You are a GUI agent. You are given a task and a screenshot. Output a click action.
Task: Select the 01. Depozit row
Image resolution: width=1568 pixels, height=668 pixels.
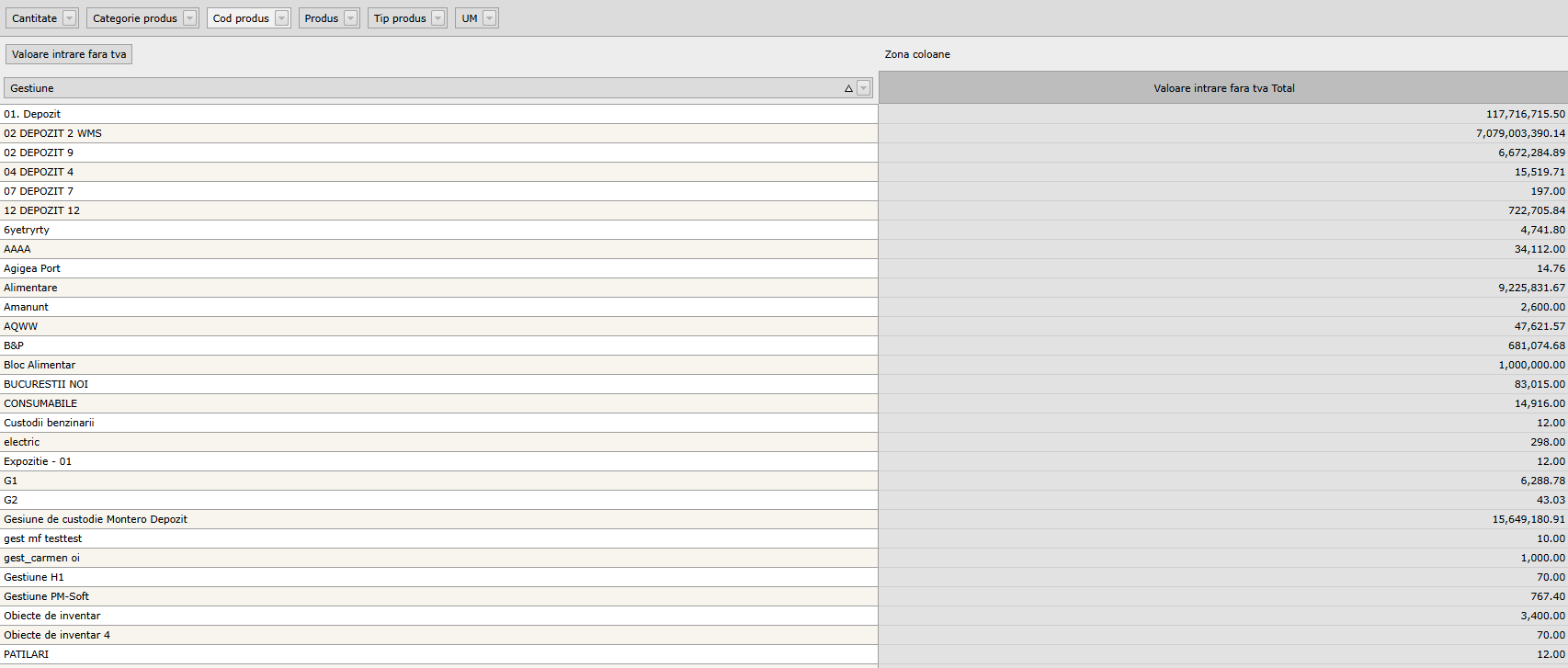(x=32, y=114)
